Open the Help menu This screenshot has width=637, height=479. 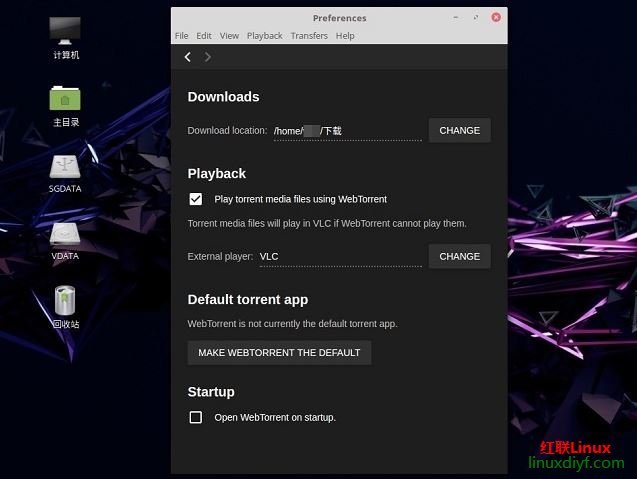(345, 36)
